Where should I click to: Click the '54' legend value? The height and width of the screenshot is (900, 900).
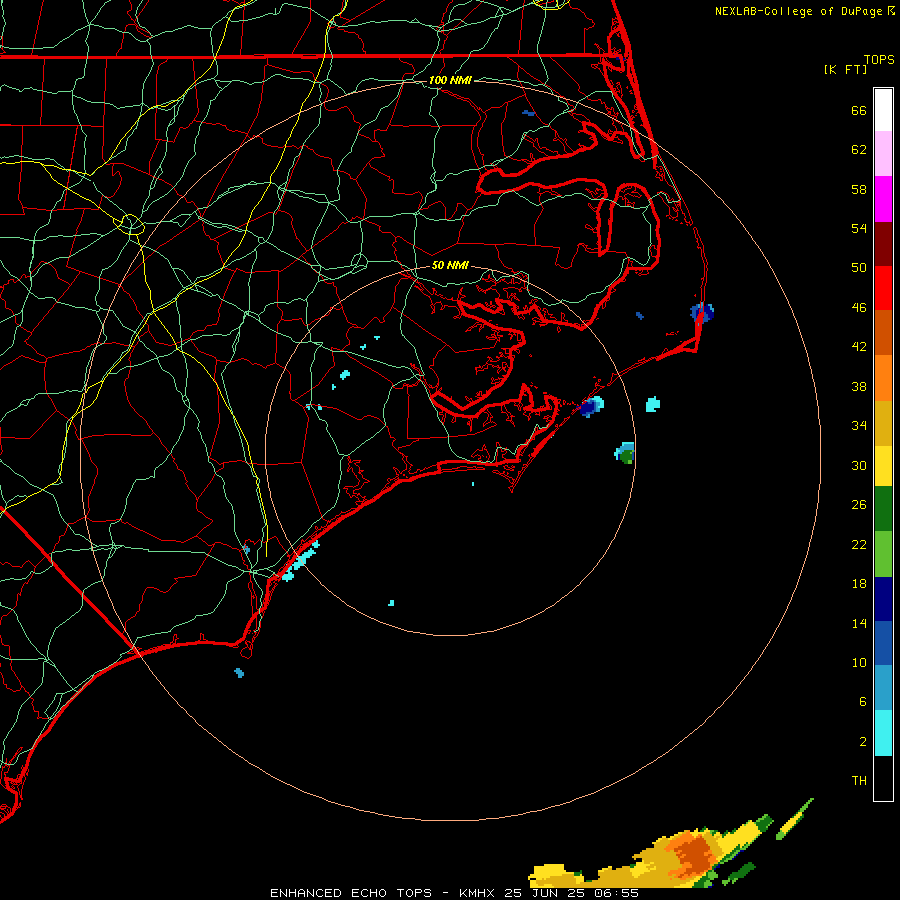pos(859,228)
